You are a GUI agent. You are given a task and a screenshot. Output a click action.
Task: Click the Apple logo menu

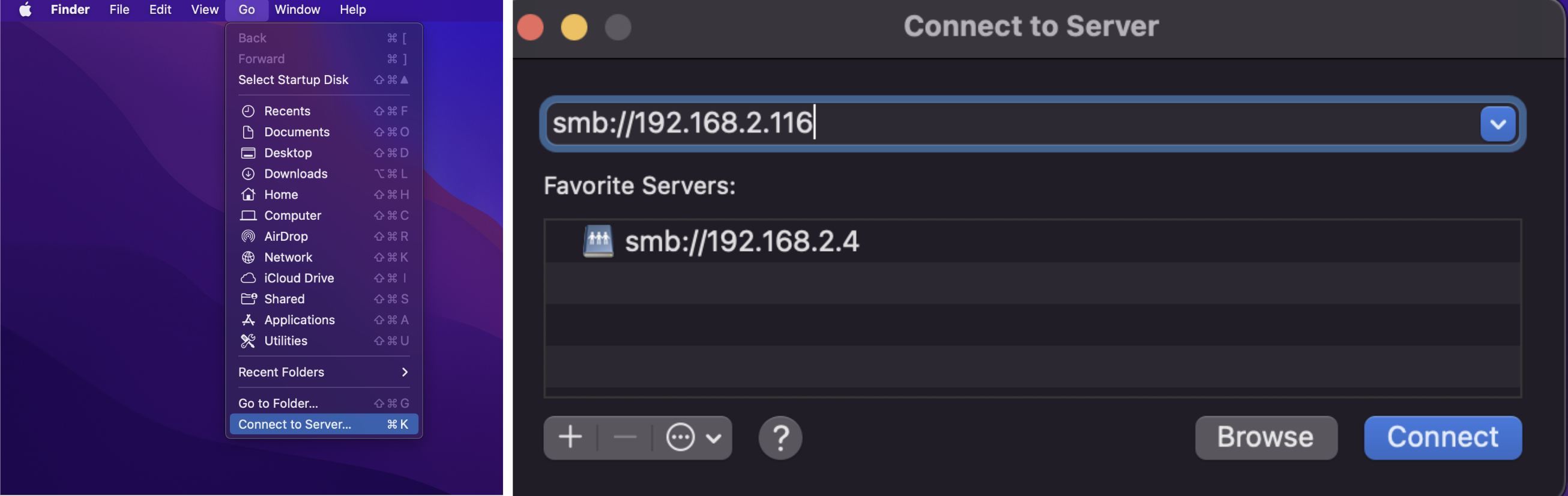click(25, 10)
